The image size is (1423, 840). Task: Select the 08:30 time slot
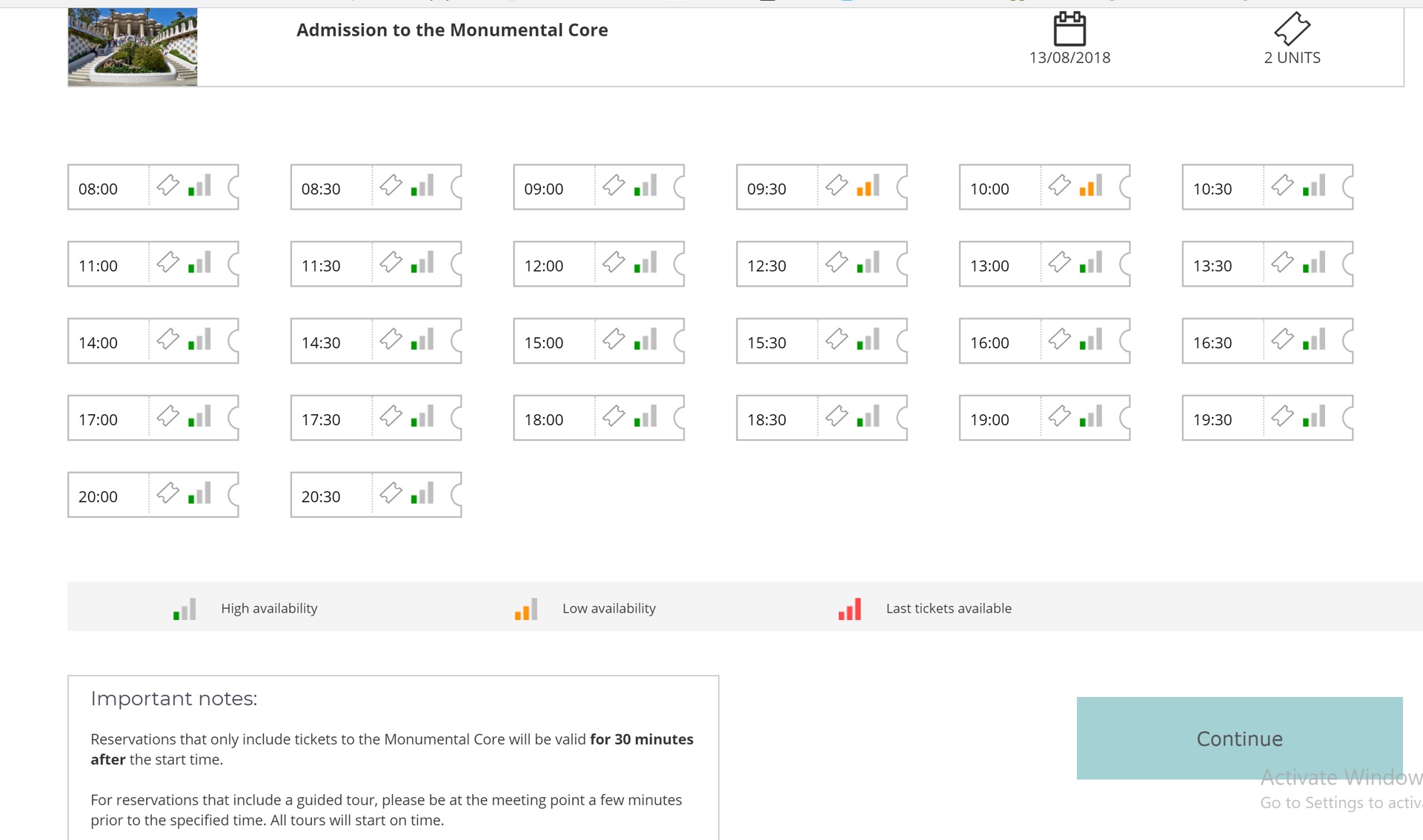377,187
